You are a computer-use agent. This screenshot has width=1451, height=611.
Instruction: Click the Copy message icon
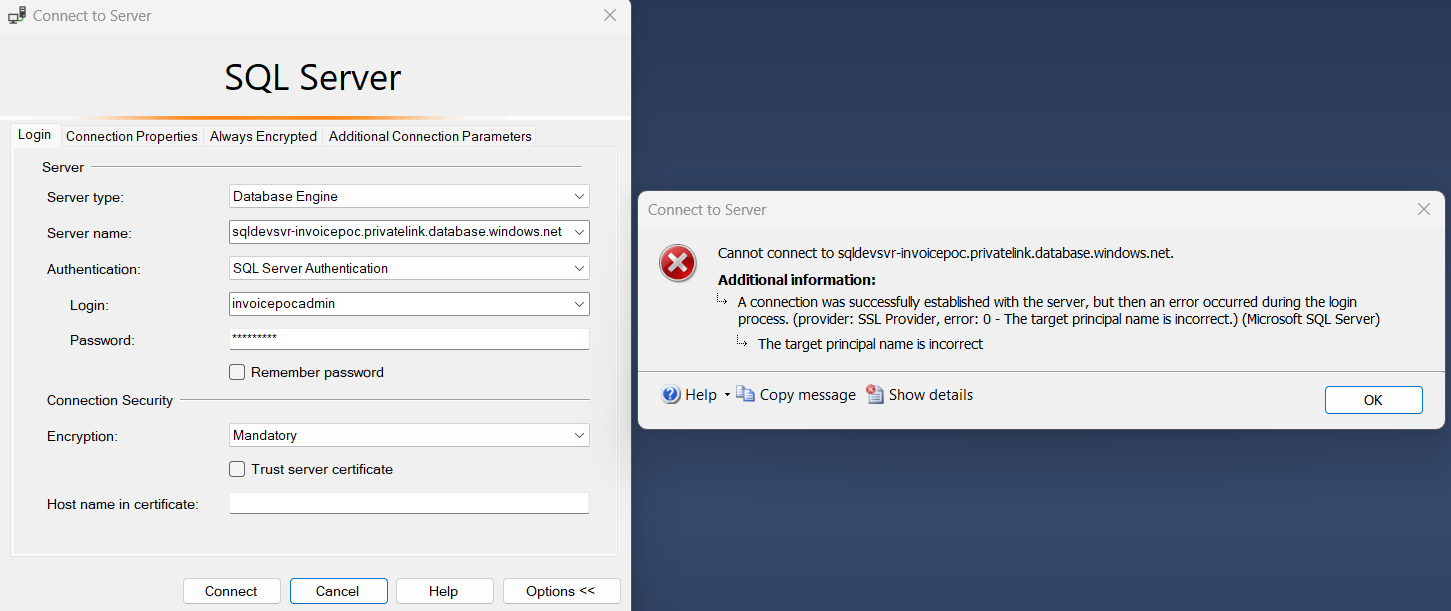coord(745,394)
